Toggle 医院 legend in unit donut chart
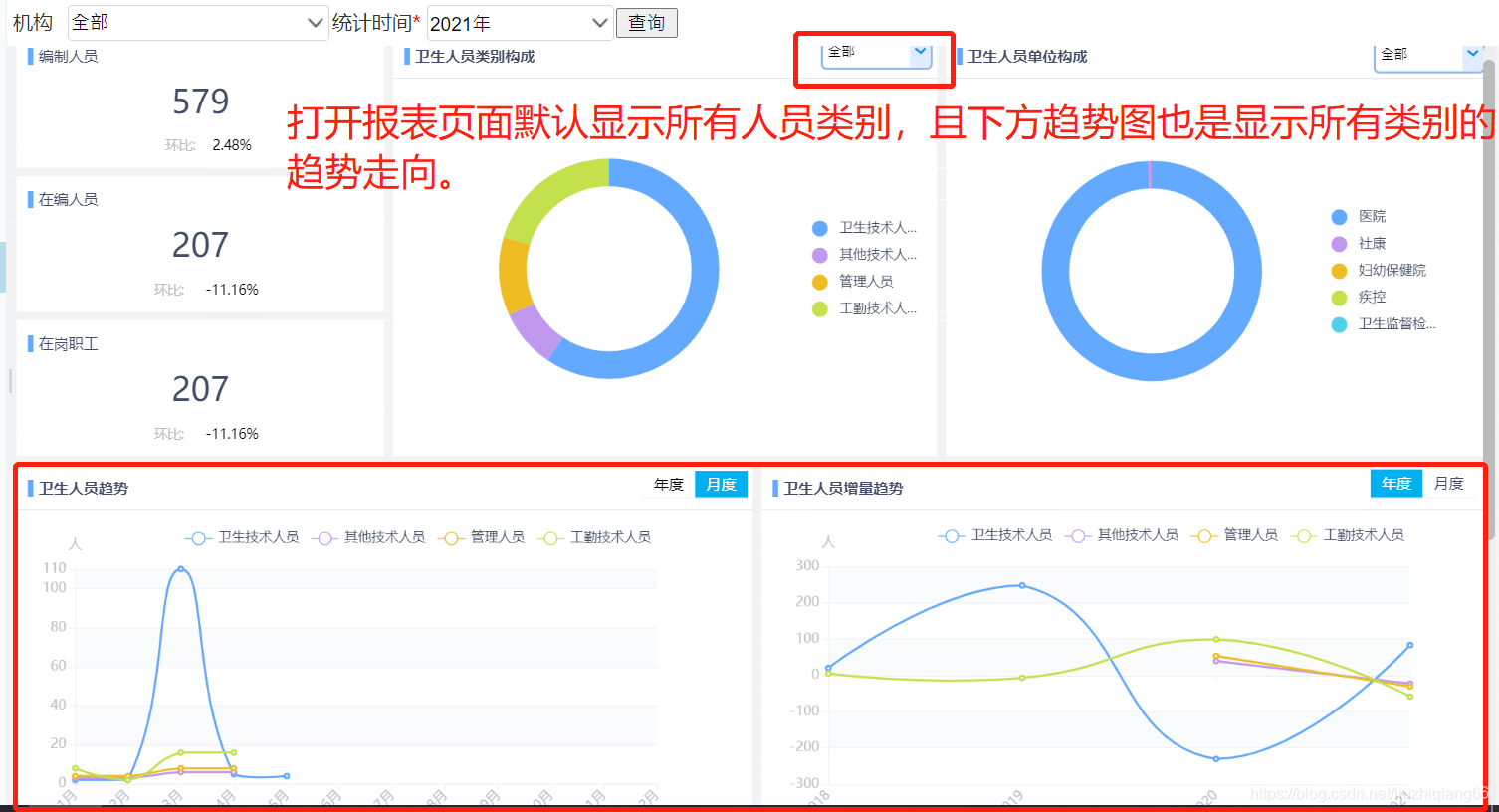Image resolution: width=1499 pixels, height=812 pixels. click(1359, 216)
